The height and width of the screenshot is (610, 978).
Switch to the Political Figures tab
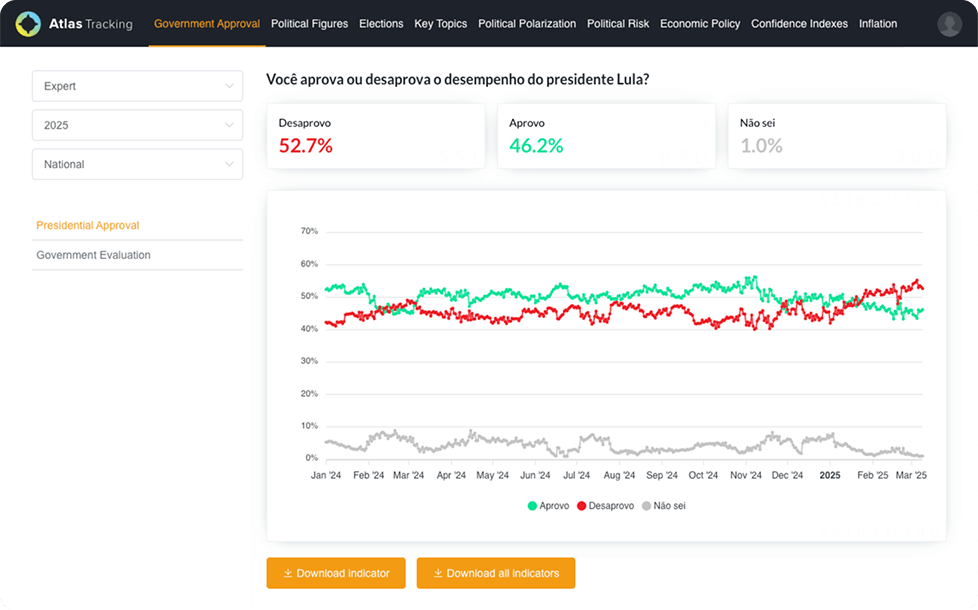[x=309, y=24]
